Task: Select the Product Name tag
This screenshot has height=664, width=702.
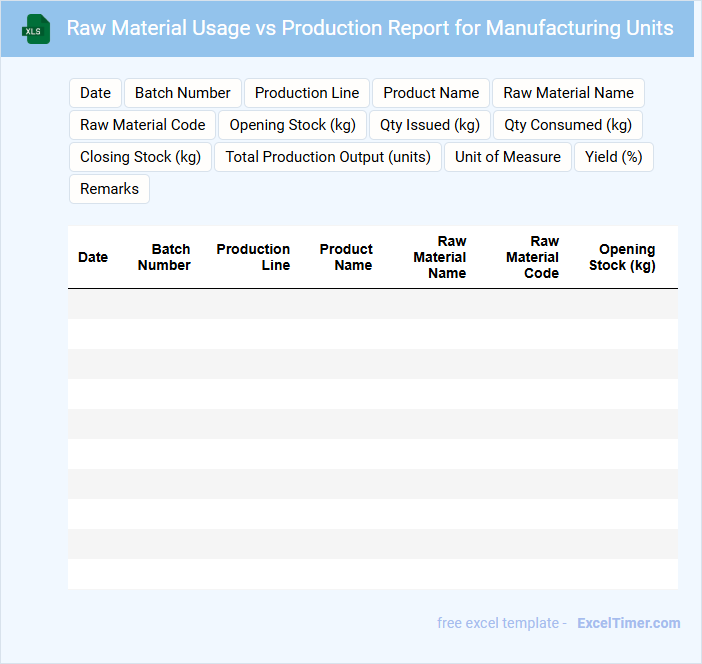Action: (x=431, y=93)
